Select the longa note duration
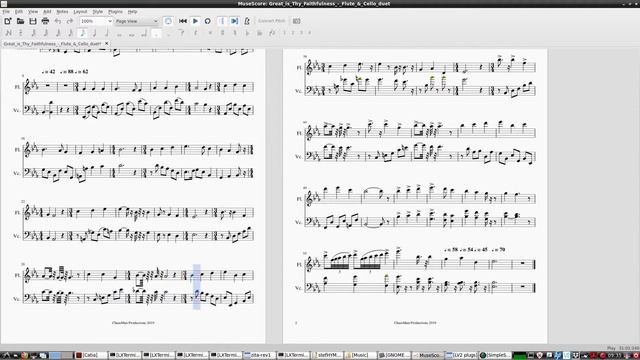Image resolution: width=640 pixels, height=360 pixels. (144, 33)
